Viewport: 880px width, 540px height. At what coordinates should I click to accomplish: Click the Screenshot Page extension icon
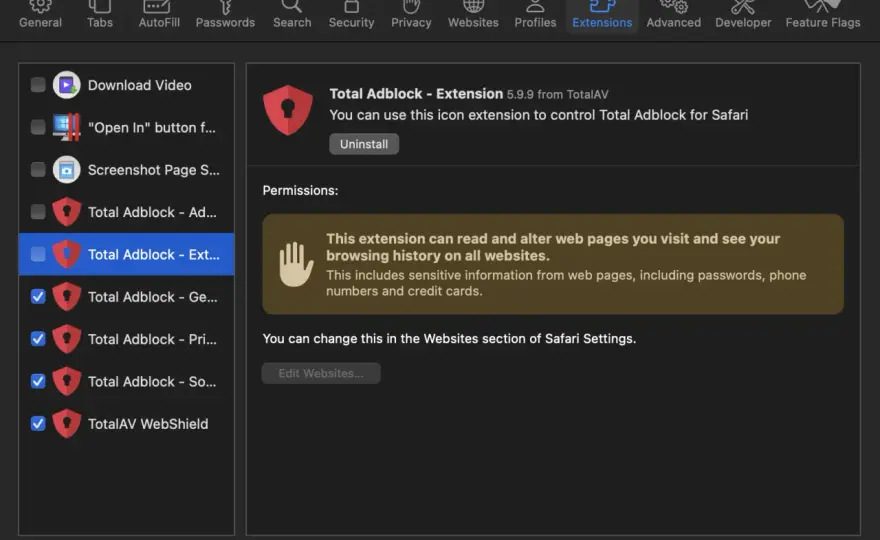click(67, 170)
